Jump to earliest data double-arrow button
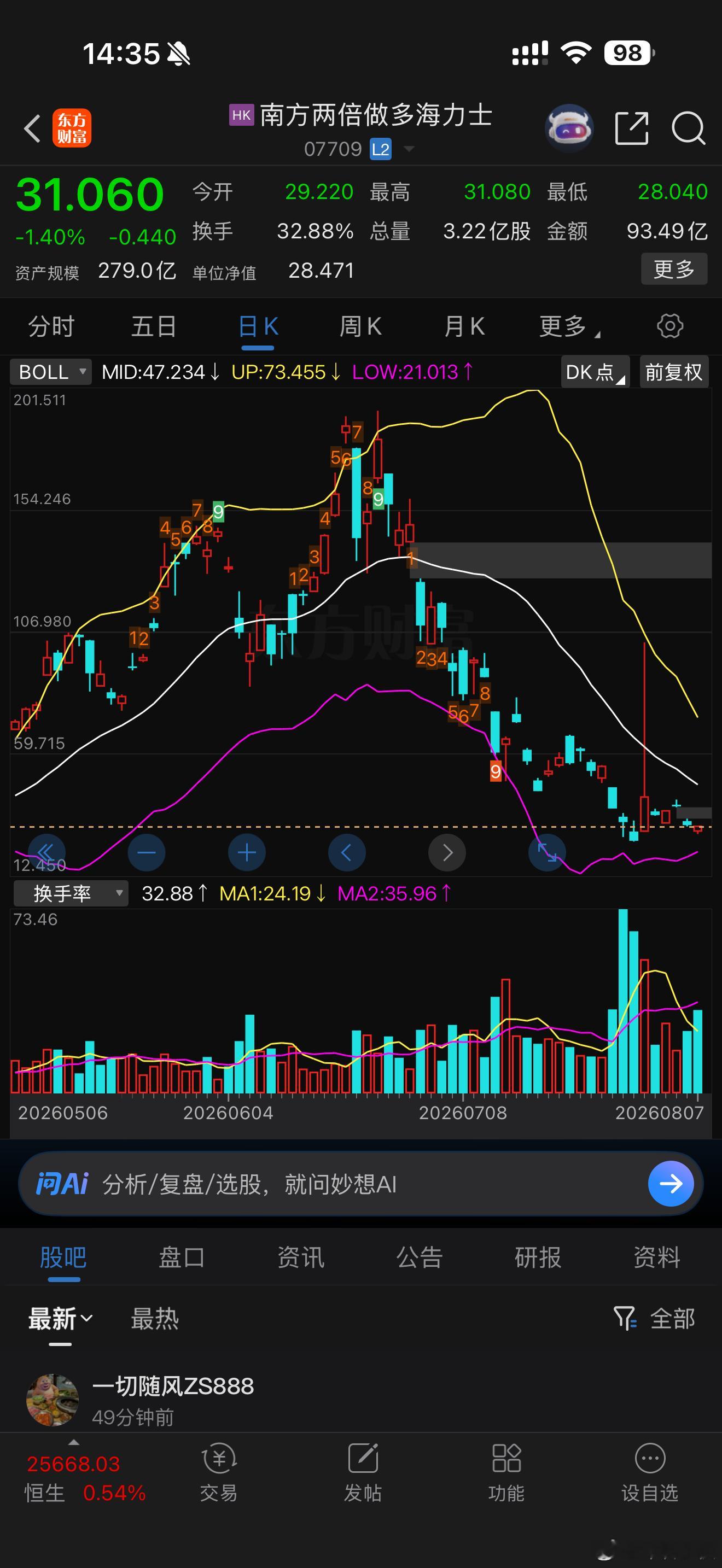Viewport: 722px width, 1568px height. tap(46, 853)
